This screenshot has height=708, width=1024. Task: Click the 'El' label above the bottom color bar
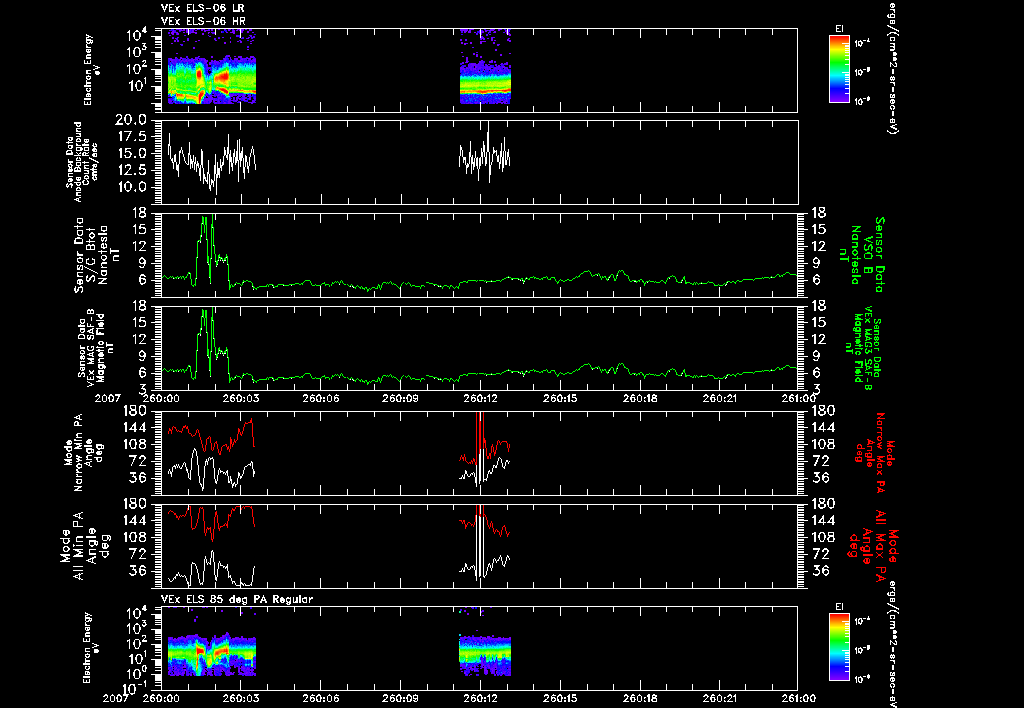(839, 607)
